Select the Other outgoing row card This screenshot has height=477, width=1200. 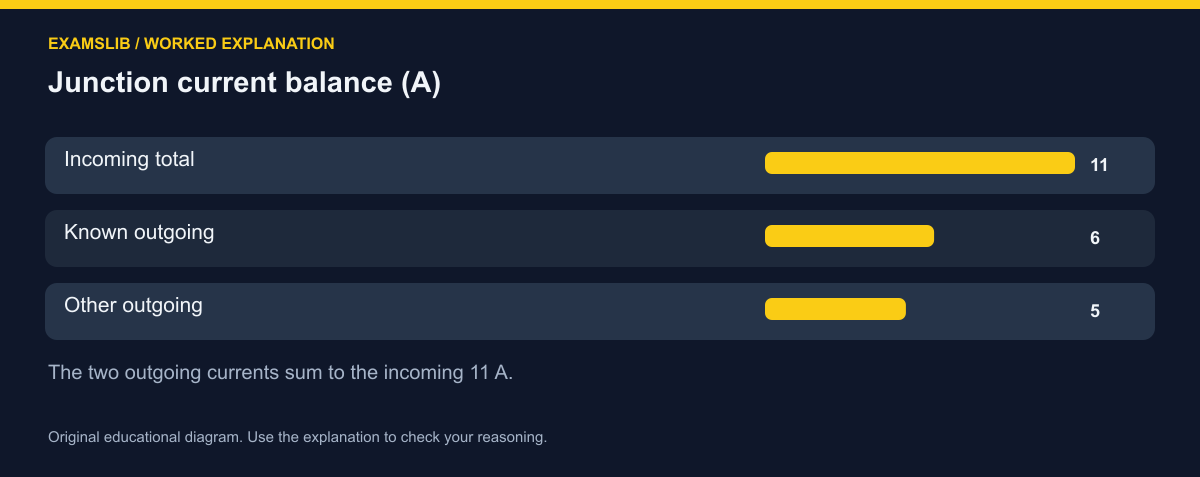tap(600, 311)
